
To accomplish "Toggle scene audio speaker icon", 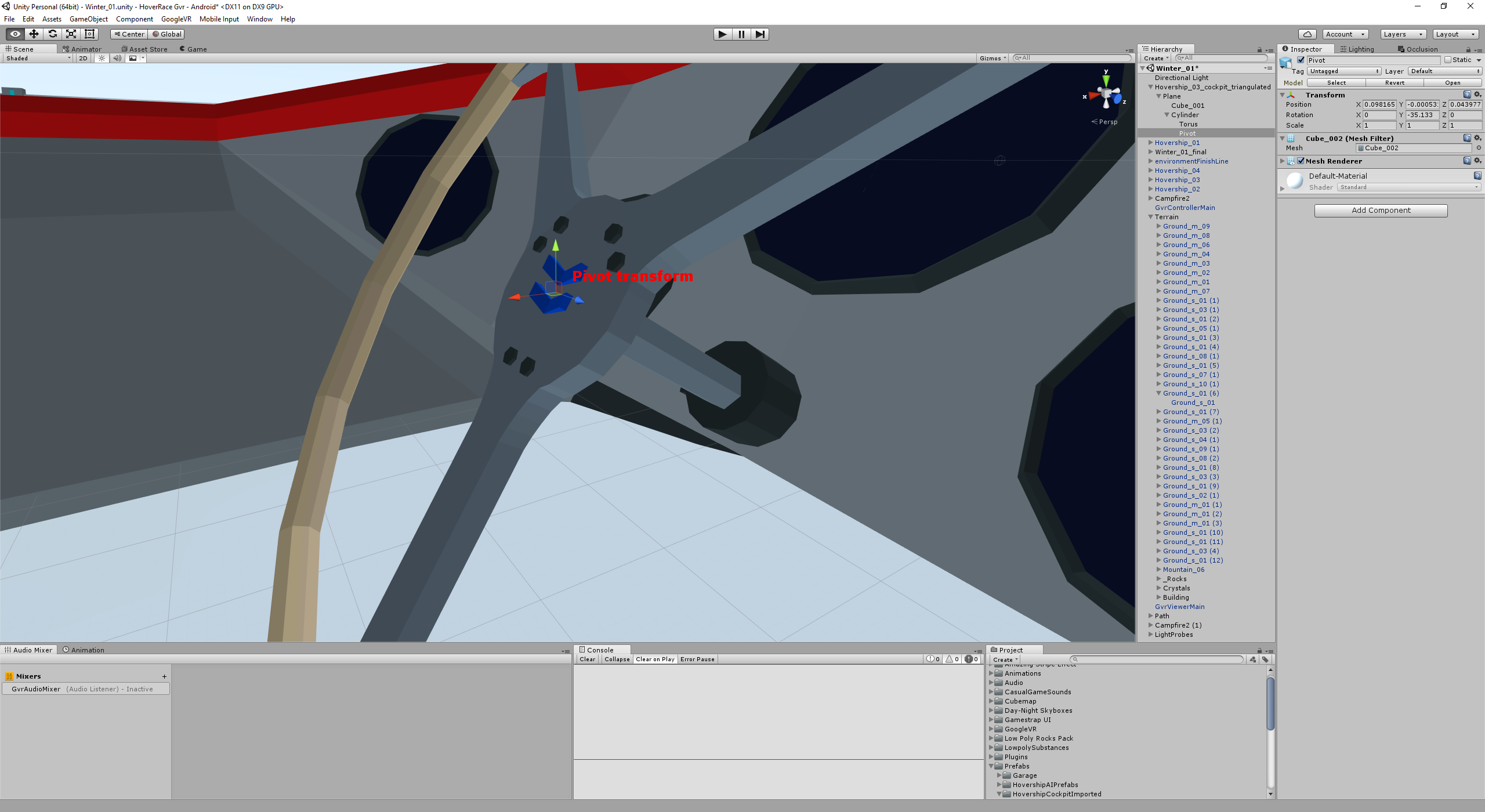I will pyautogui.click(x=117, y=59).
